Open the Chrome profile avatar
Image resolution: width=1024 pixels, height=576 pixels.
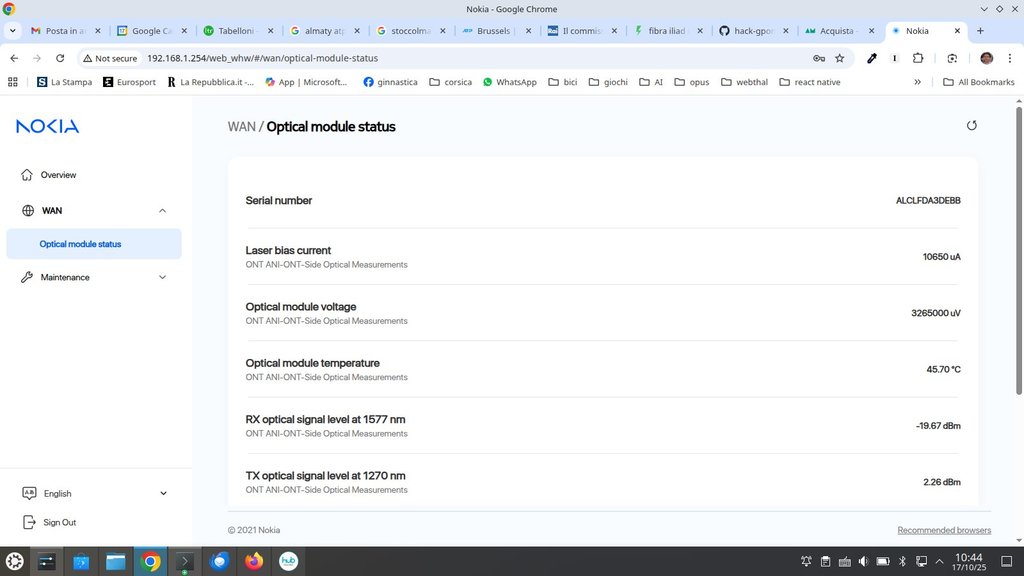click(986, 58)
